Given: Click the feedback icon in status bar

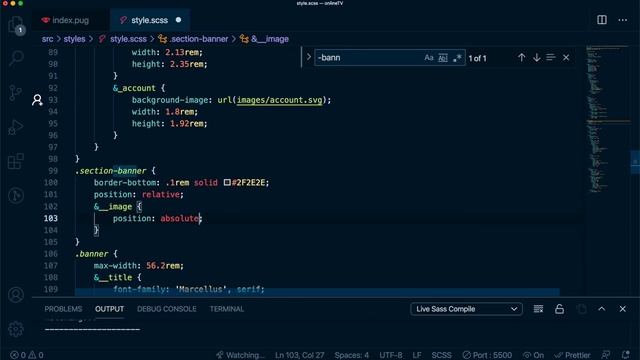Looking at the screenshot, I should pyautogui.click(x=606, y=355).
